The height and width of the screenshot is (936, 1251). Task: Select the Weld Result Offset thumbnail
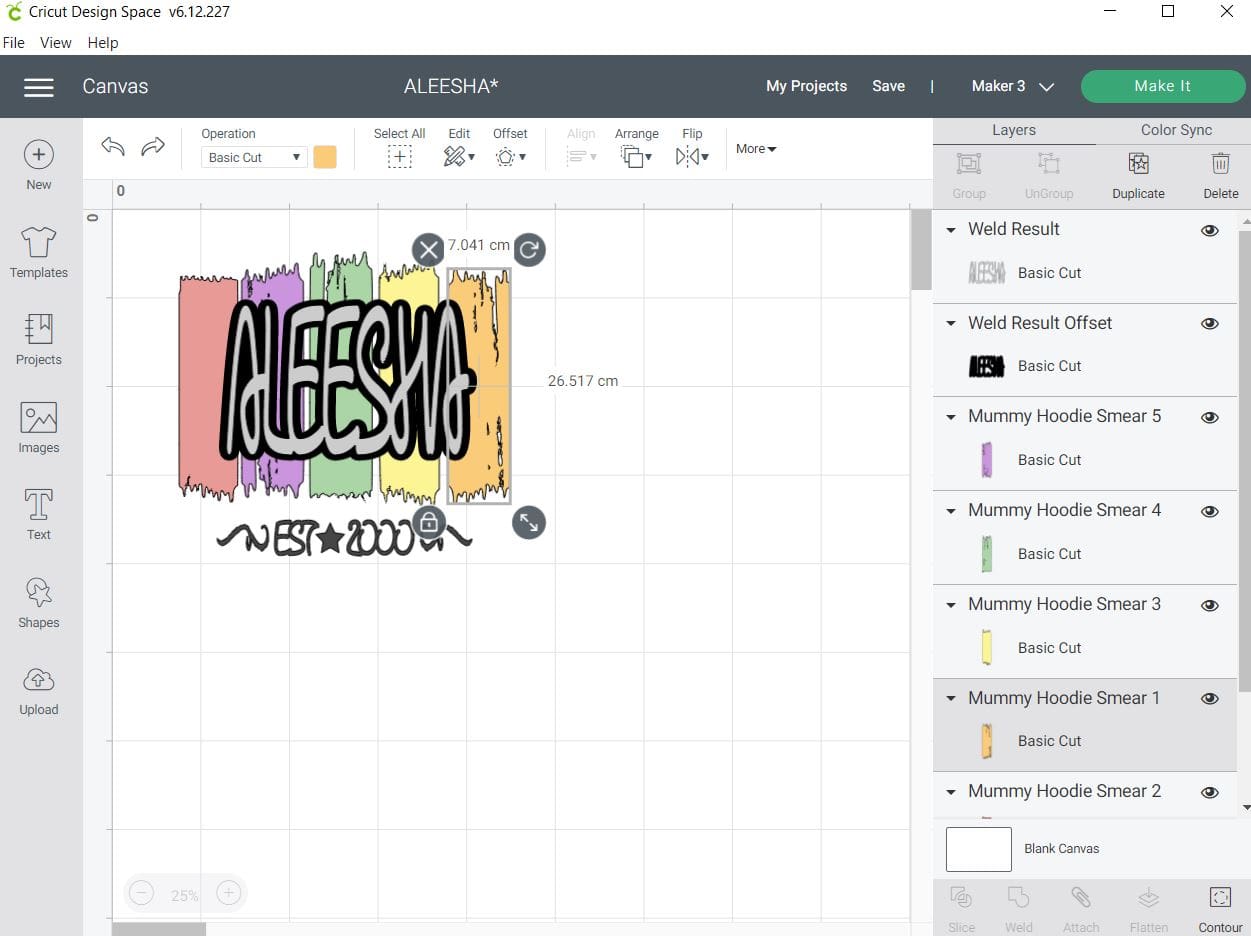coord(986,366)
